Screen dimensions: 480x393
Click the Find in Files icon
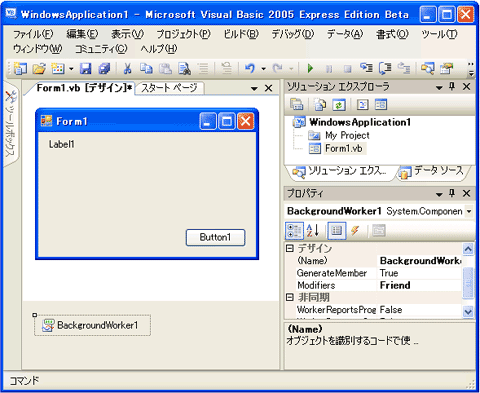tap(184, 69)
